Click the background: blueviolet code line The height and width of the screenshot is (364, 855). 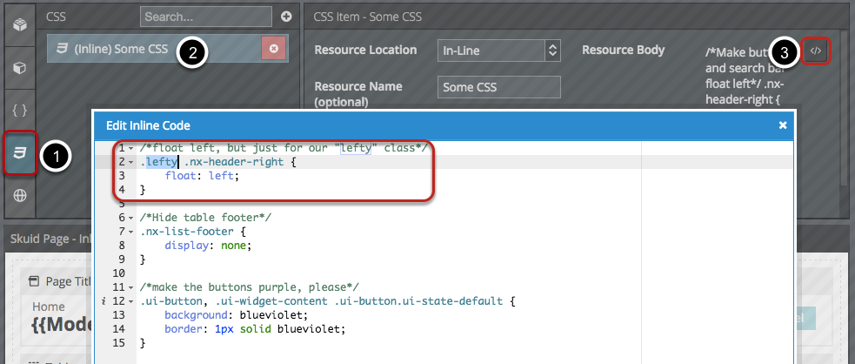(x=236, y=315)
